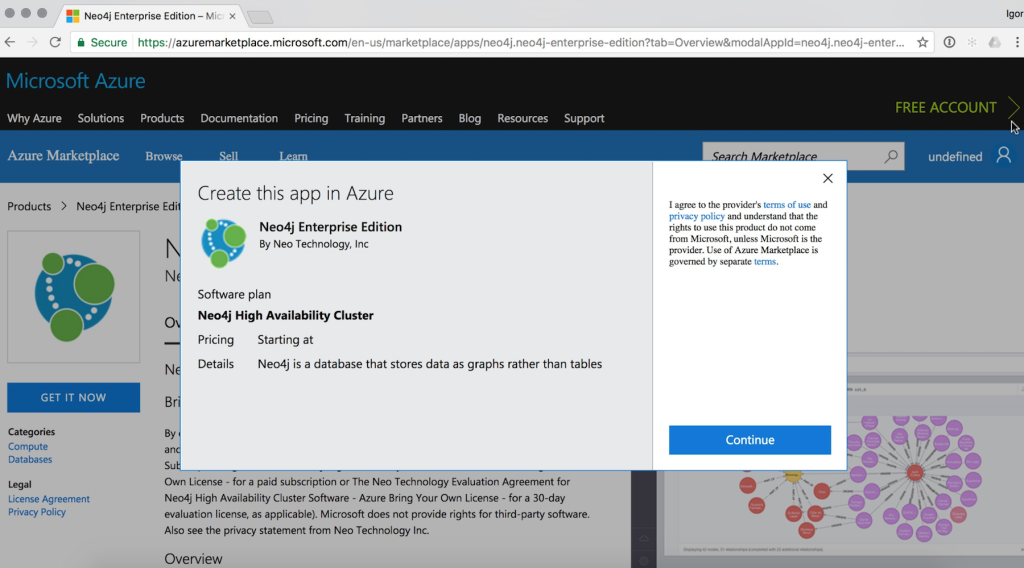1024x568 pixels.
Task: Open a new tab with the new-tab button
Action: click(x=260, y=17)
